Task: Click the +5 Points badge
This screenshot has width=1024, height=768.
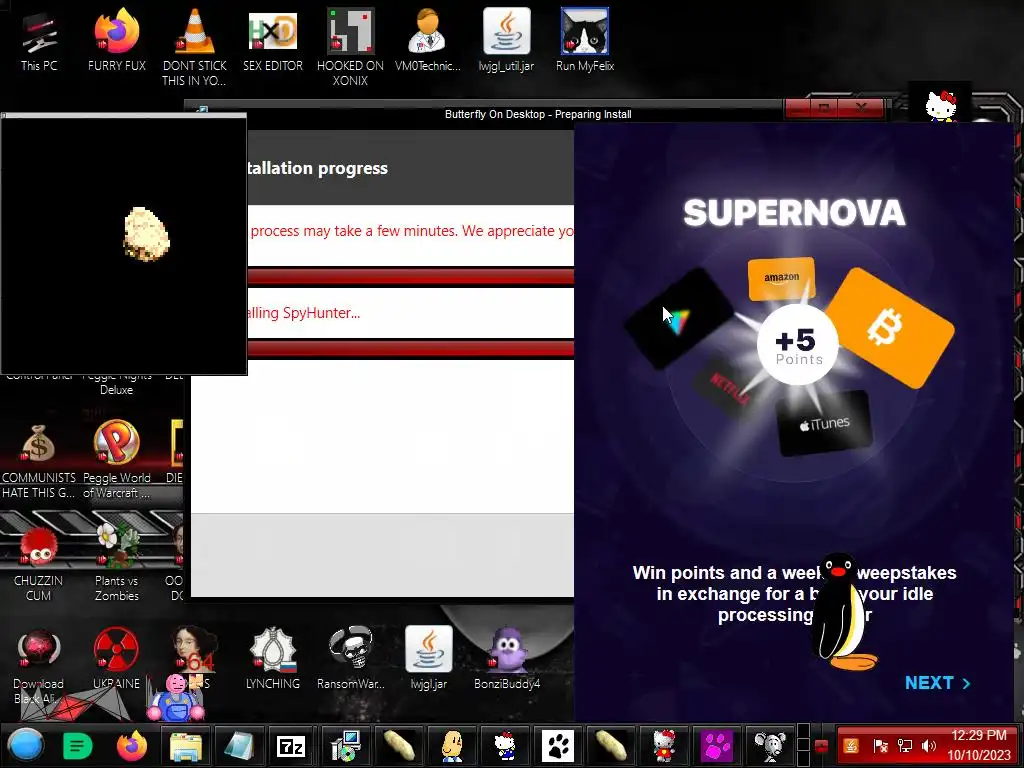Action: 797,345
